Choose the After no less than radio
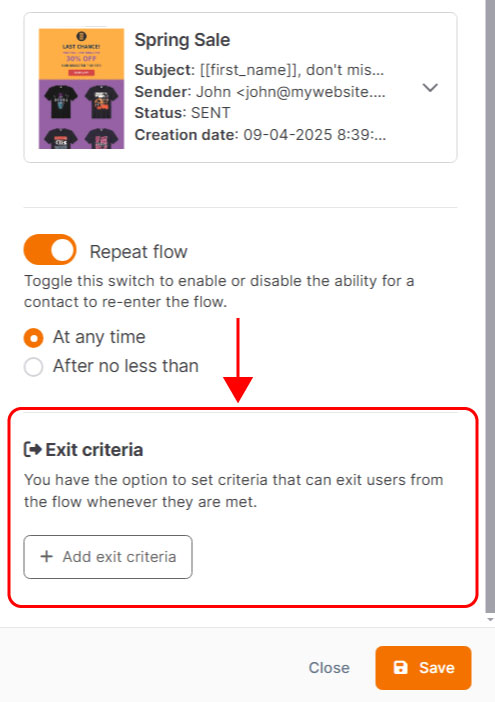Image resolution: width=495 pixels, height=702 pixels. tap(34, 367)
